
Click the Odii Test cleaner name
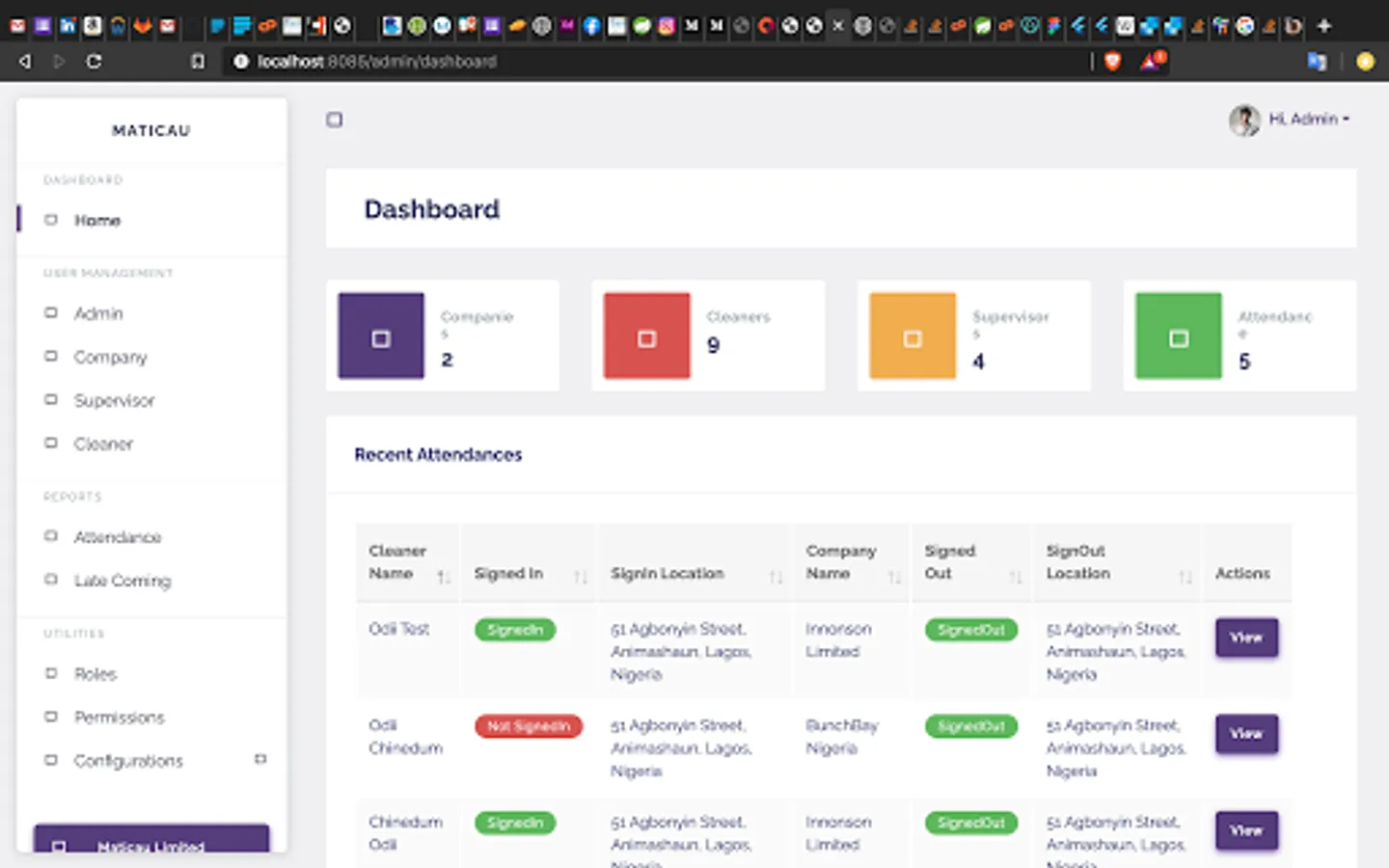tap(399, 629)
